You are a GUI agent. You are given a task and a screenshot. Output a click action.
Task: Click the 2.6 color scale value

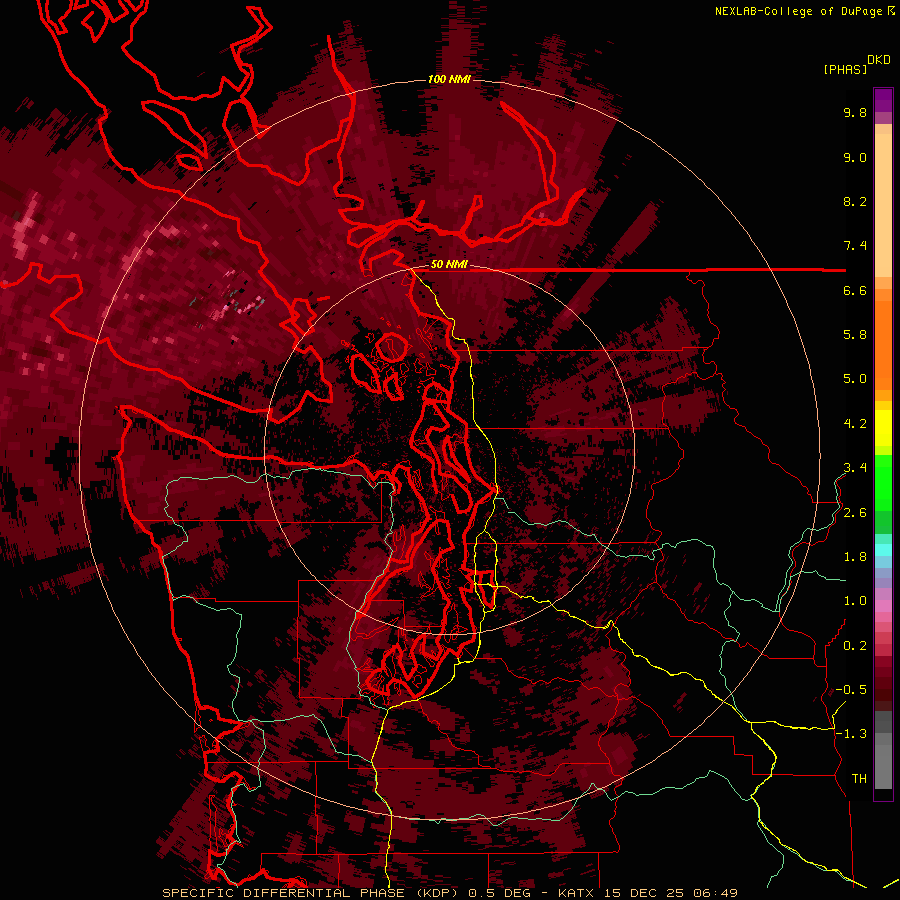coord(855,513)
